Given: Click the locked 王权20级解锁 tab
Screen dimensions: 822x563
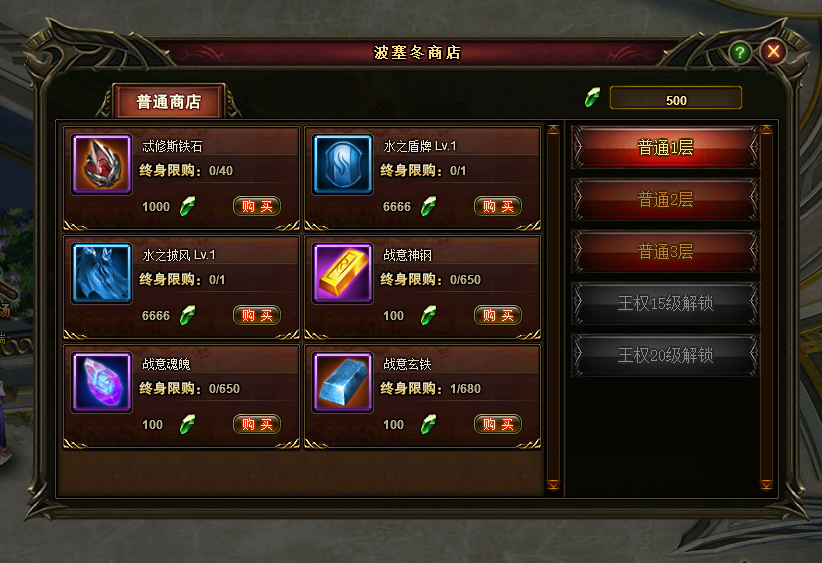Looking at the screenshot, I should point(665,355).
